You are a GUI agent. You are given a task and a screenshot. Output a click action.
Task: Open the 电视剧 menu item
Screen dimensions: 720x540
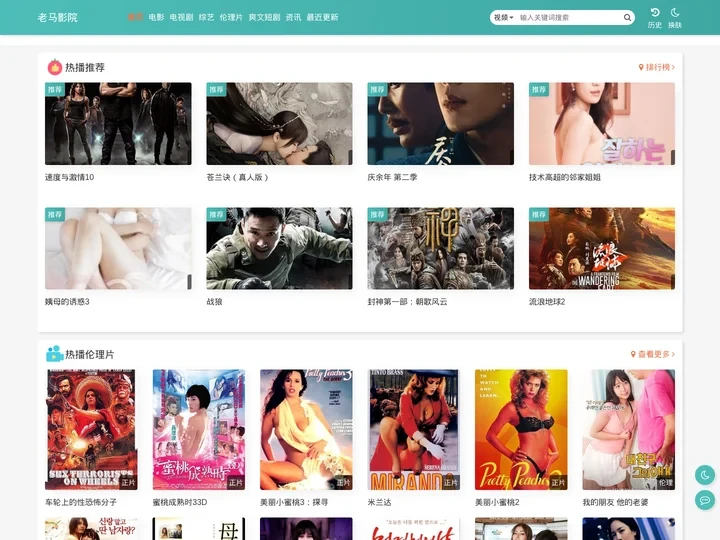(181, 17)
